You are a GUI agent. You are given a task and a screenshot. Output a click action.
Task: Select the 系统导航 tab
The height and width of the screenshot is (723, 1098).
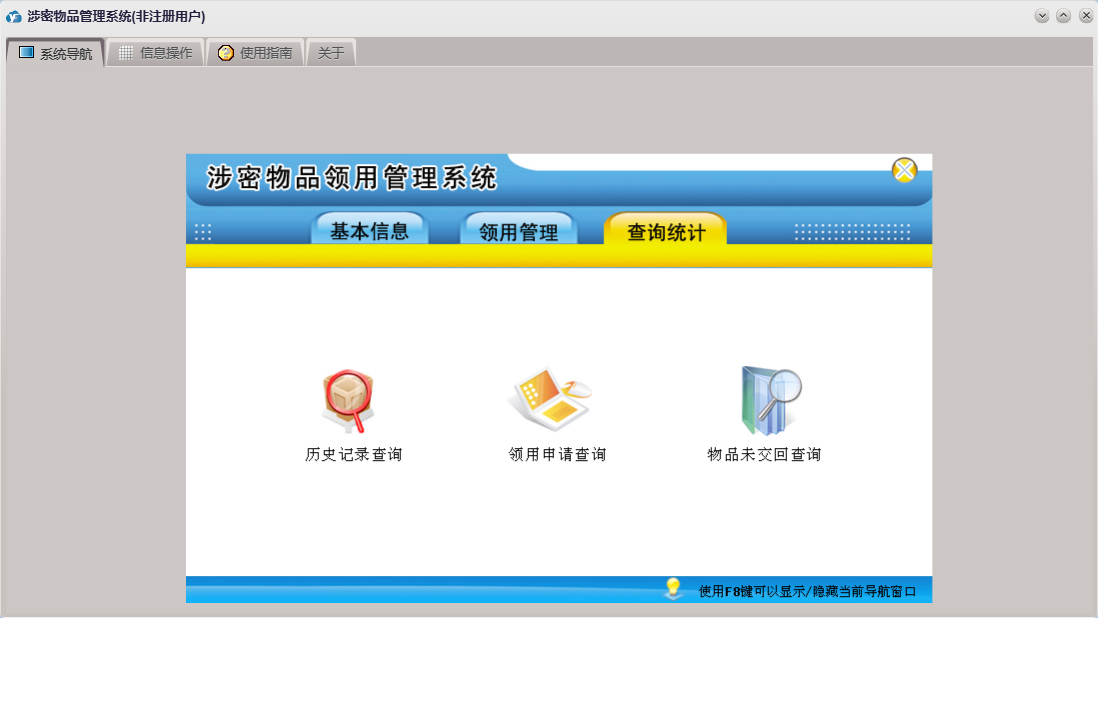click(55, 53)
